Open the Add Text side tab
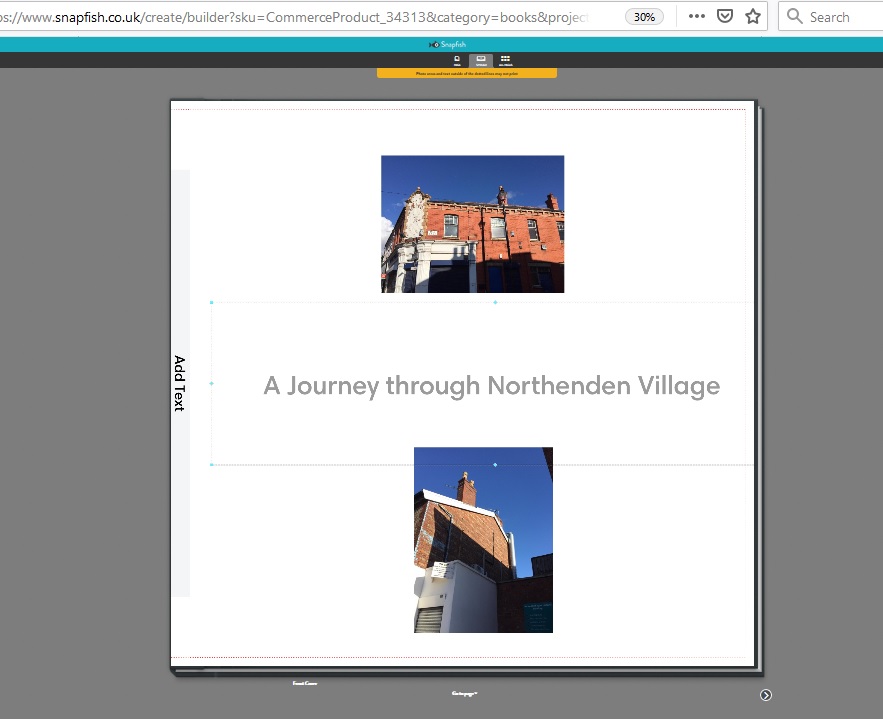Image resolution: width=883 pixels, height=719 pixels. [180, 383]
